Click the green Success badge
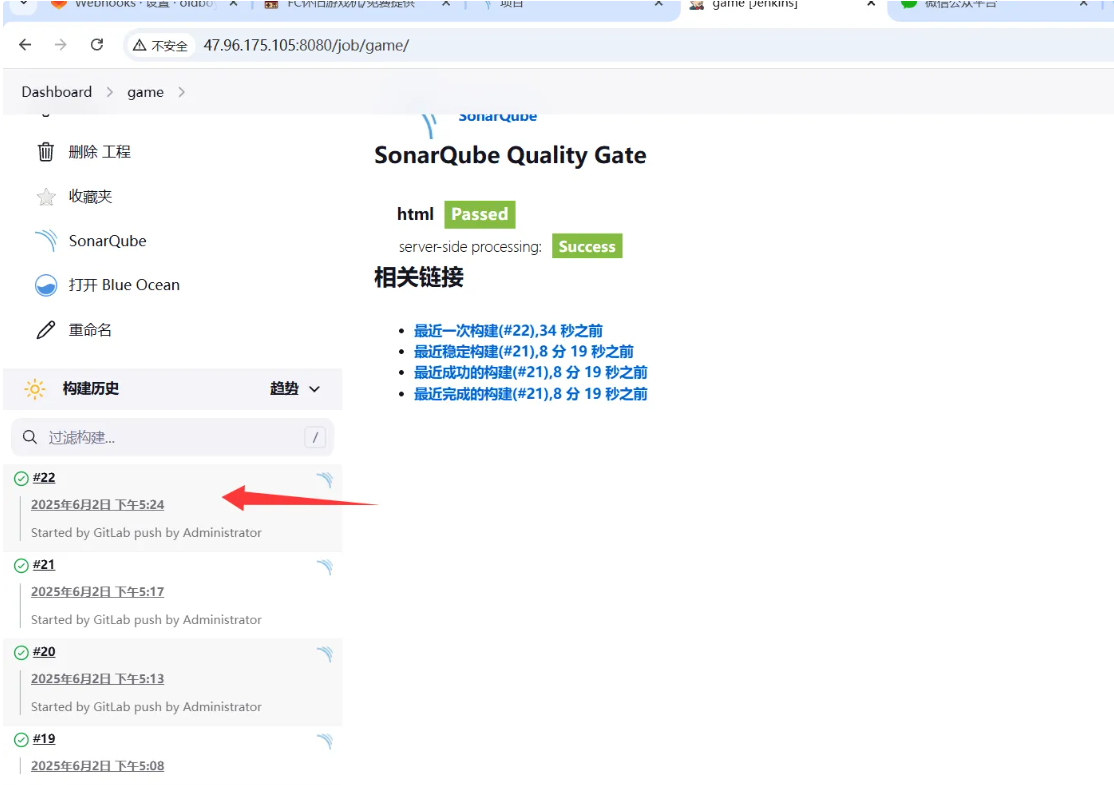 point(587,247)
